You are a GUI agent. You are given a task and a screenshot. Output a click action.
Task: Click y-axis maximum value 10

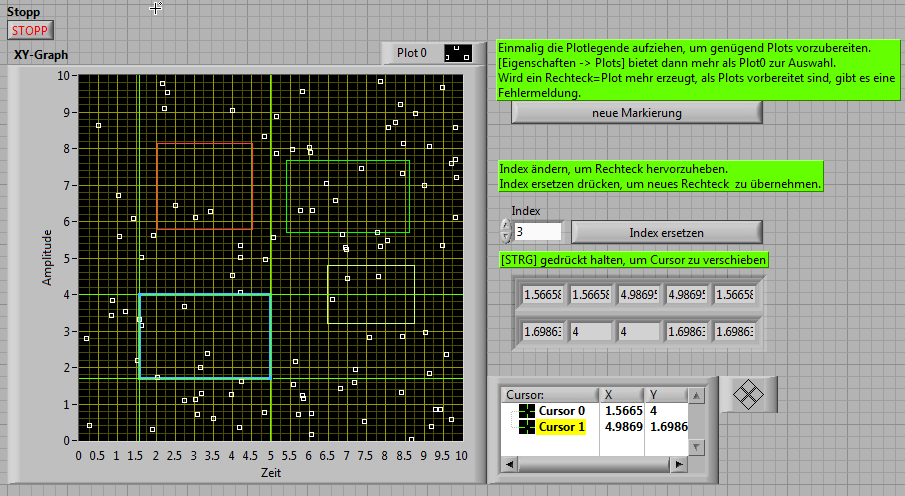coord(63,76)
